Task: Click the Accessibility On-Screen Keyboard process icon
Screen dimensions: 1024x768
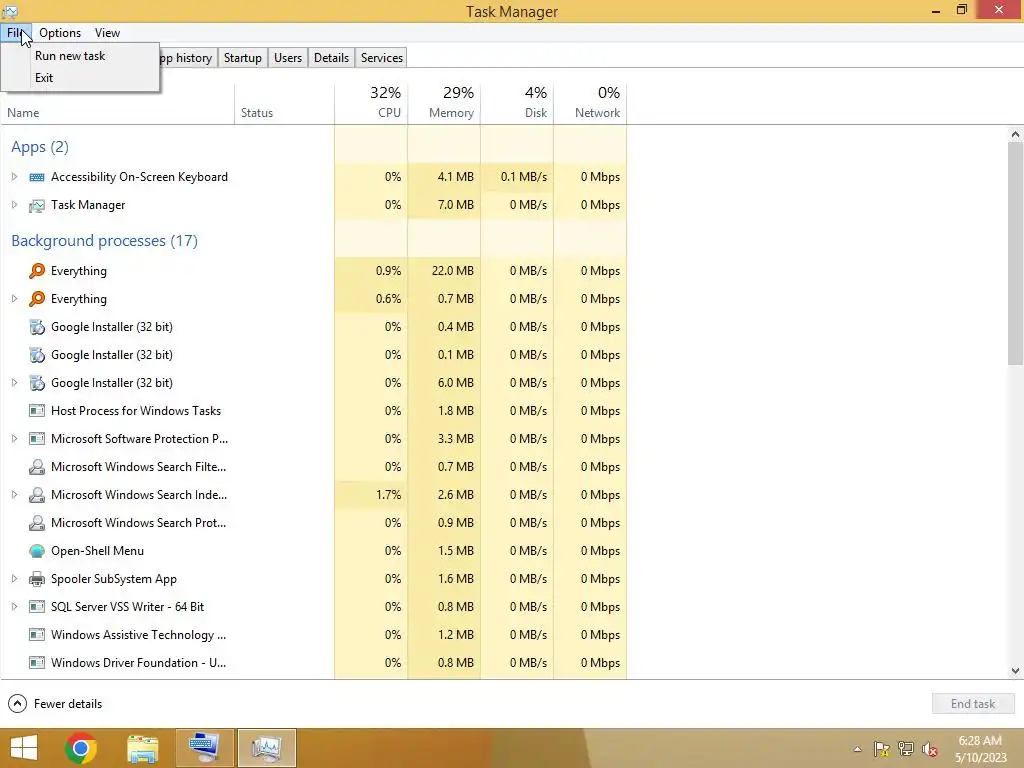Action: click(37, 177)
